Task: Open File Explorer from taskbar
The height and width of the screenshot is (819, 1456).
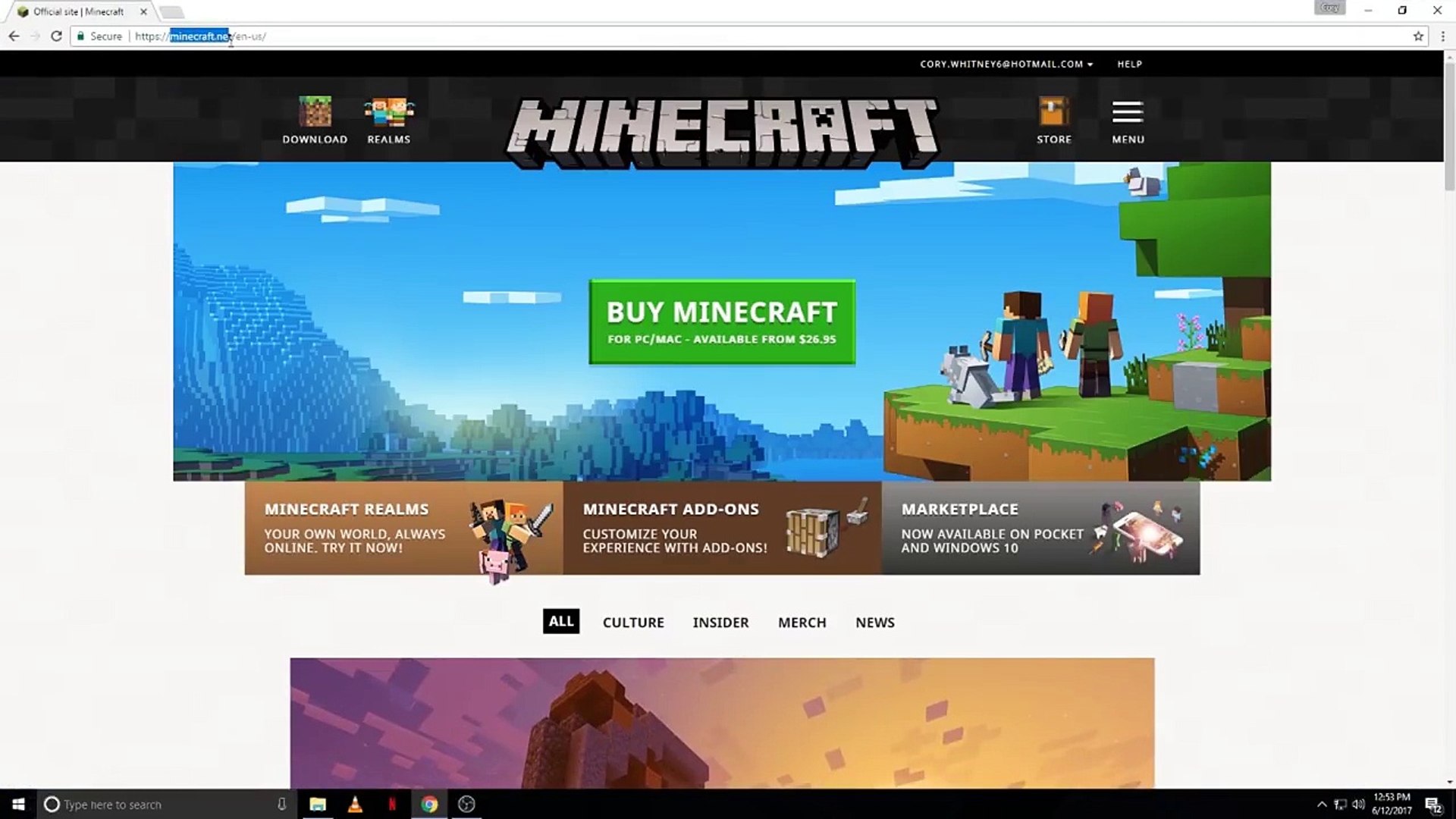Action: (318, 804)
